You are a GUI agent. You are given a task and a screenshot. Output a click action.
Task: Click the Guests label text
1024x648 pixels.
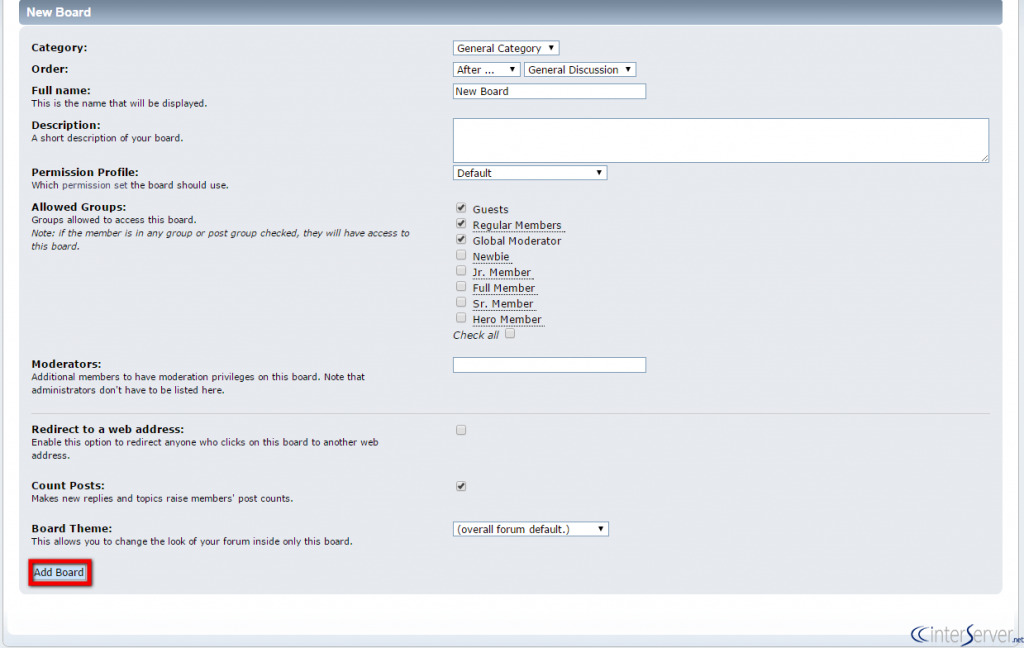[490, 210]
